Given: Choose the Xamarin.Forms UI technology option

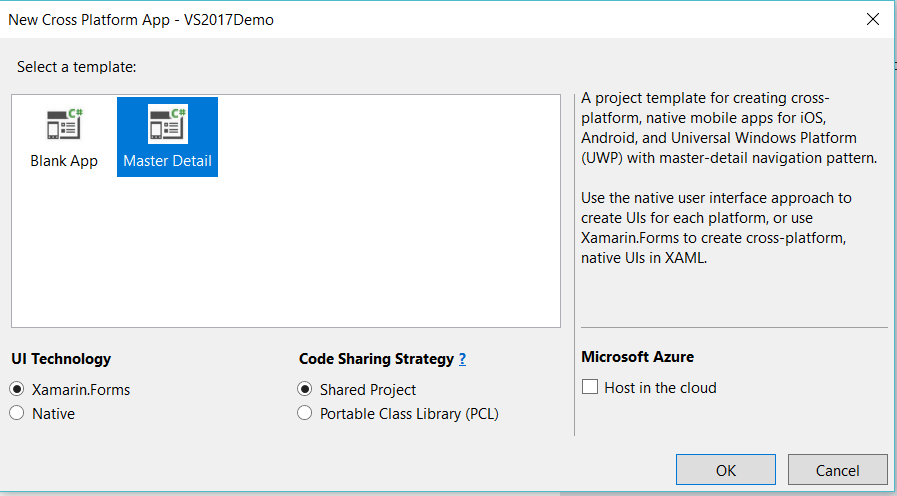Looking at the screenshot, I should tap(16, 390).
